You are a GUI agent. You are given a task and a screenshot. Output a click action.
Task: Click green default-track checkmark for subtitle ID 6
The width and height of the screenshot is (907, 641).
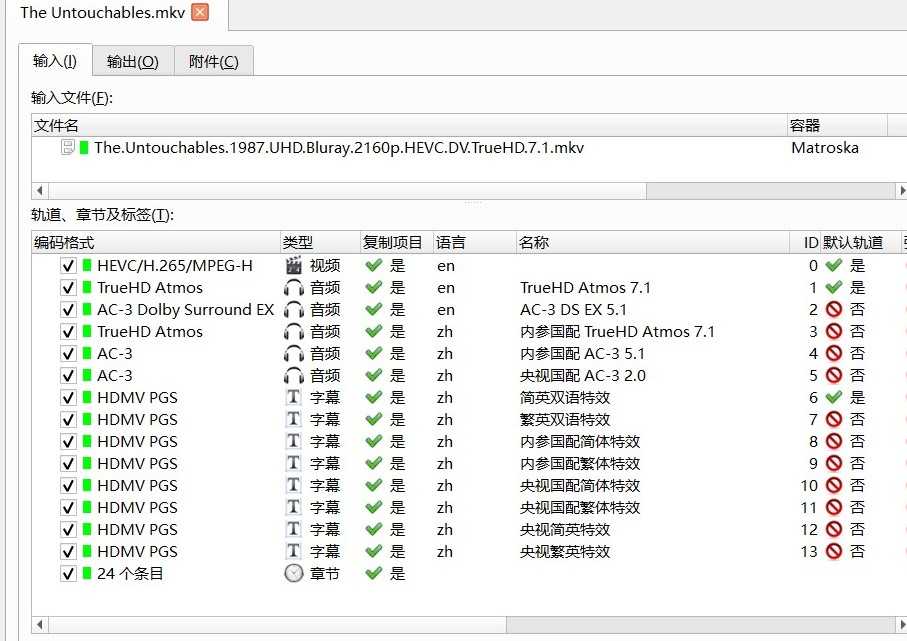834,397
